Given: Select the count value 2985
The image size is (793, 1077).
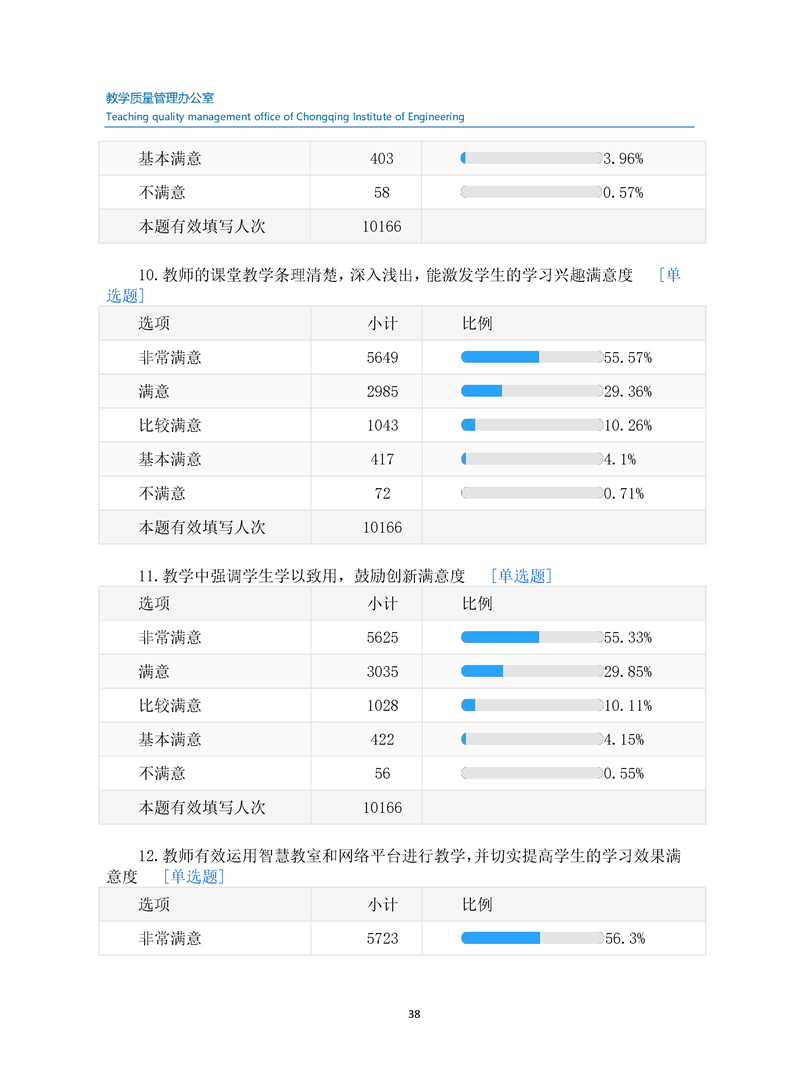Looking at the screenshot, I should [382, 392].
